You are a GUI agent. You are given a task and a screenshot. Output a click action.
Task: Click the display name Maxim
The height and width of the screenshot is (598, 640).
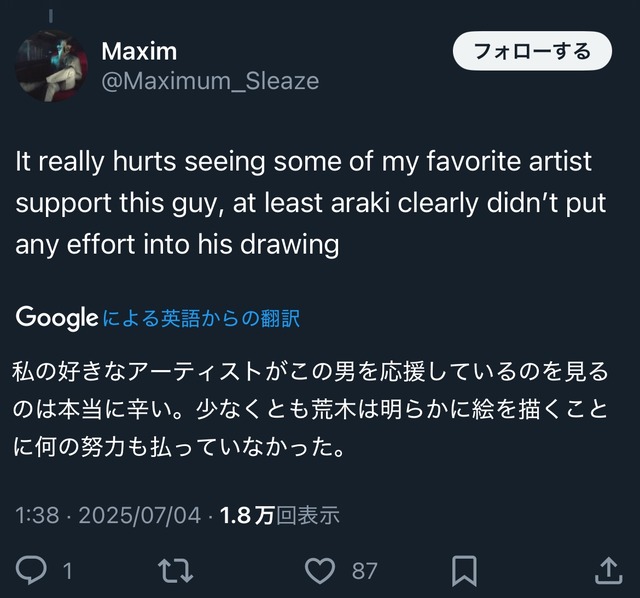click(x=139, y=51)
